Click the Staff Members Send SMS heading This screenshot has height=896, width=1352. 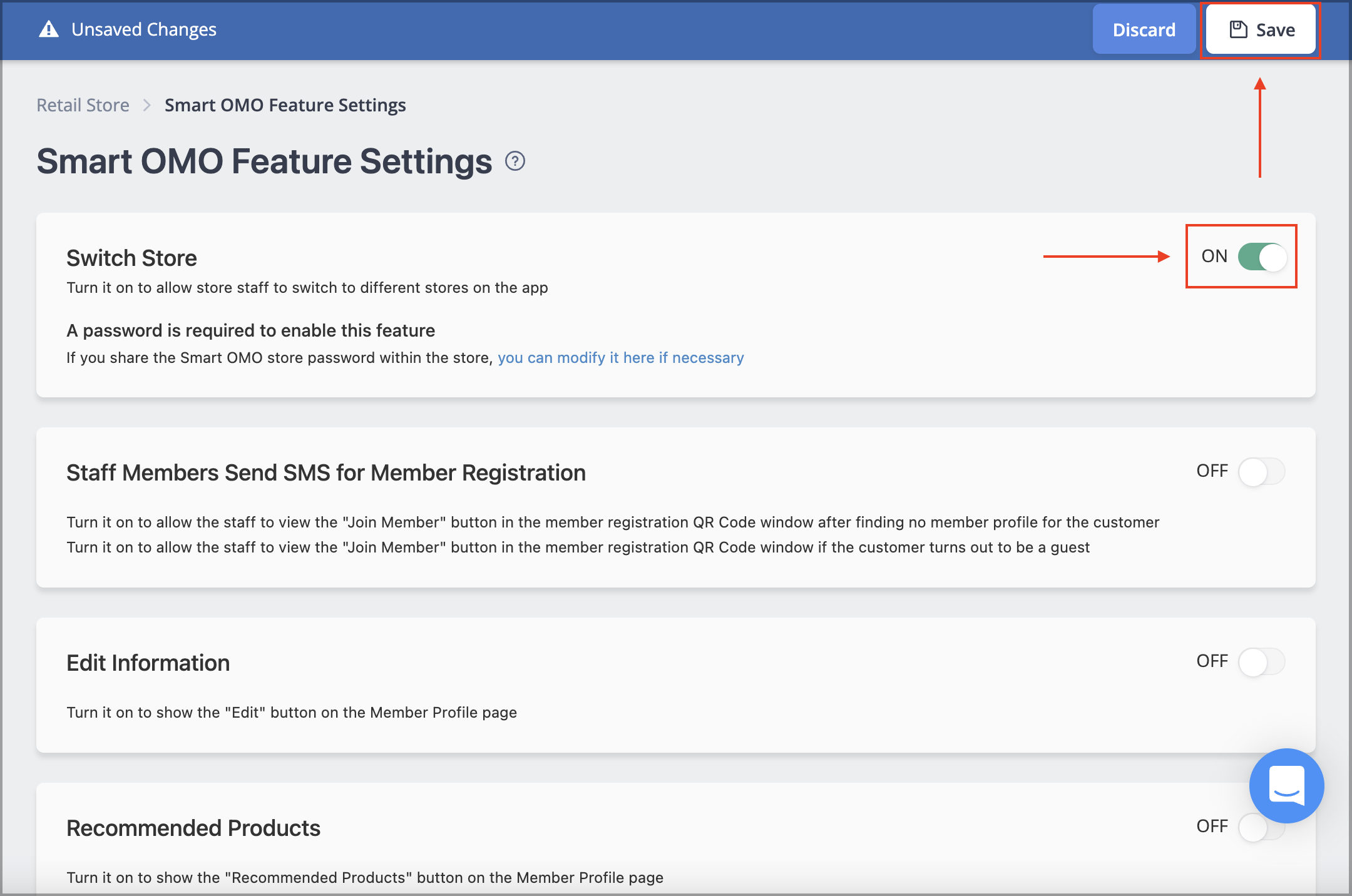326,472
